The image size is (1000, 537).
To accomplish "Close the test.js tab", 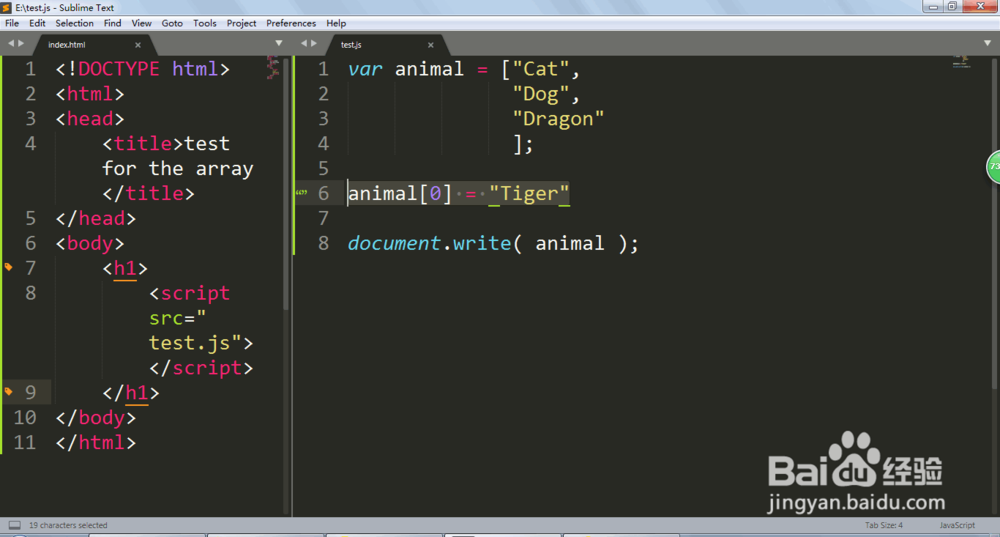I will pos(430,45).
